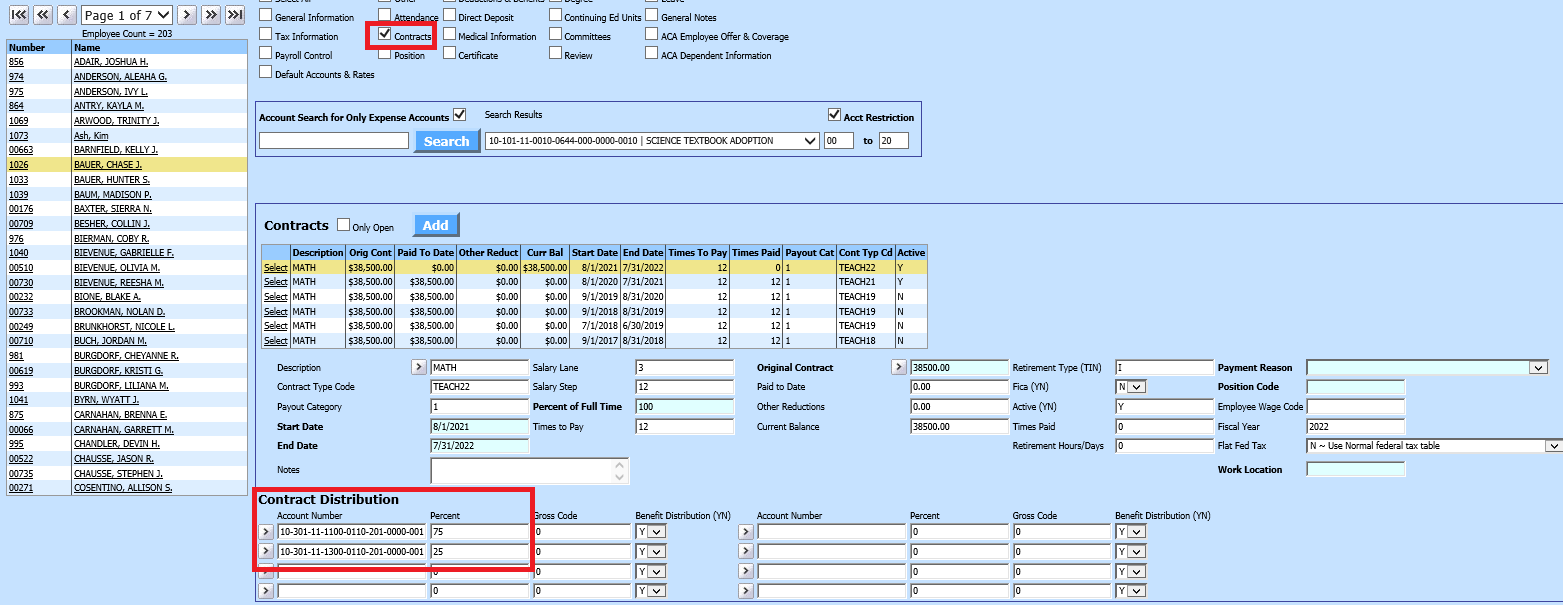
Task: Open the Page 1 of 7 dropdown
Action: coord(127,15)
